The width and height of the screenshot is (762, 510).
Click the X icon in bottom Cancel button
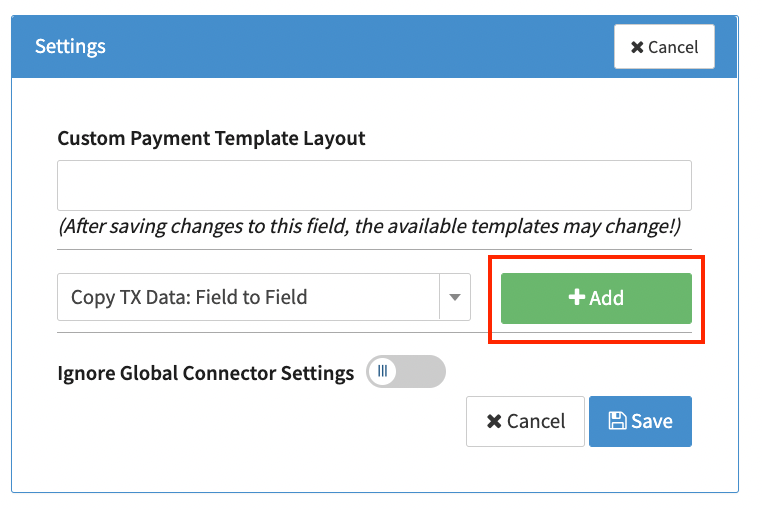[x=494, y=421]
